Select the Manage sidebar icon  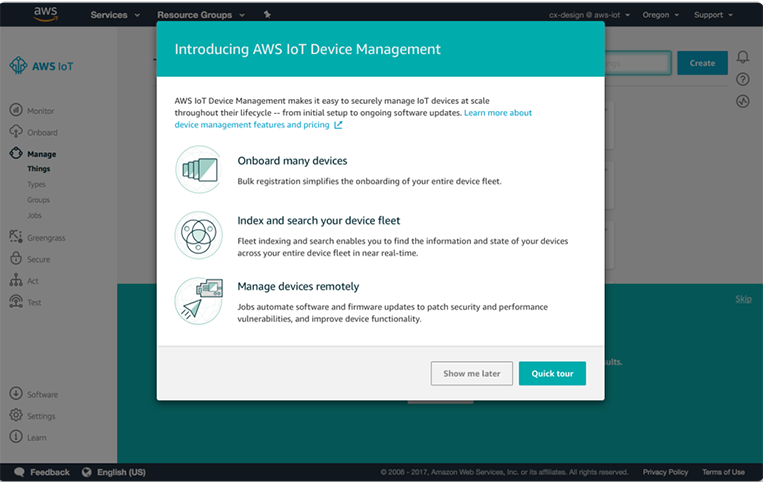click(16, 153)
